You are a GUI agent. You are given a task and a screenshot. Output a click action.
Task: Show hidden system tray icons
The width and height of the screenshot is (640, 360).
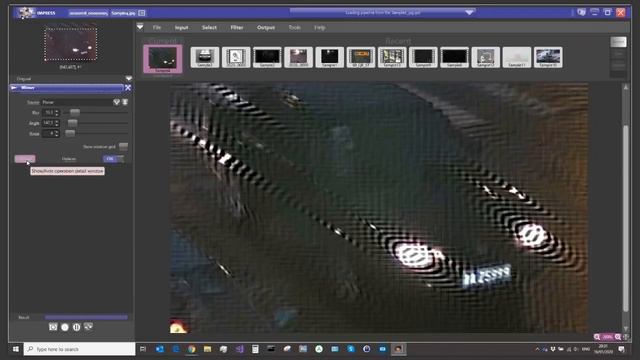coord(537,349)
